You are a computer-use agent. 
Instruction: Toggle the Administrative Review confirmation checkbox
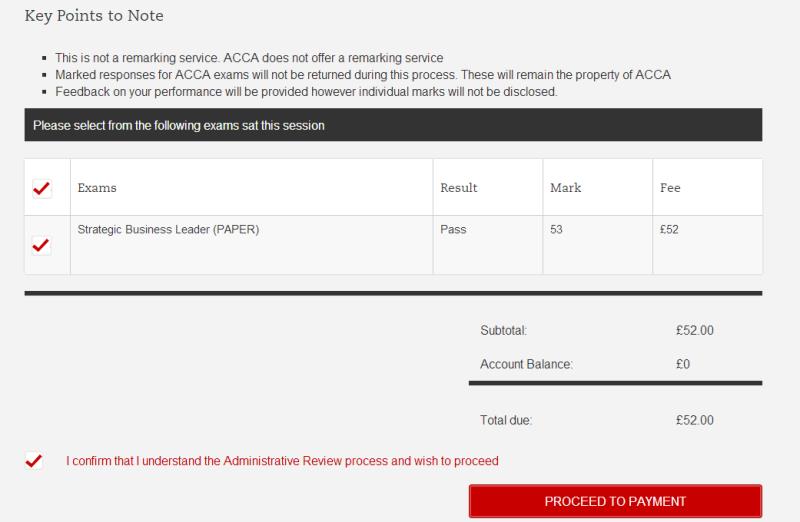(34, 461)
